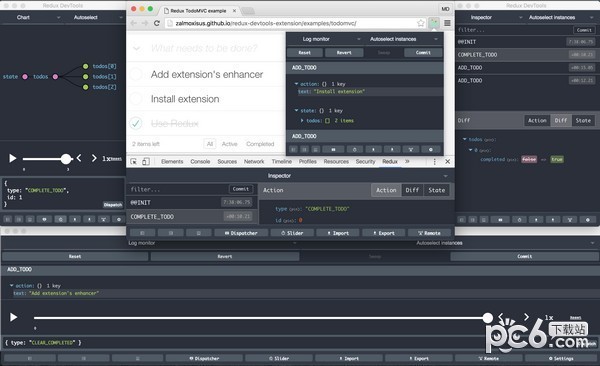This screenshot has height=366, width=600.
Task: Go back in Chrome browser
Action: click(134, 23)
